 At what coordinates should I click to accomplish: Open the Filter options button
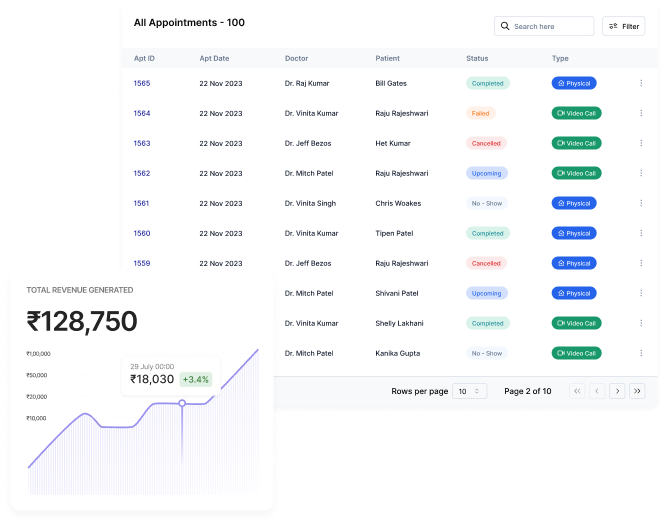click(x=623, y=27)
